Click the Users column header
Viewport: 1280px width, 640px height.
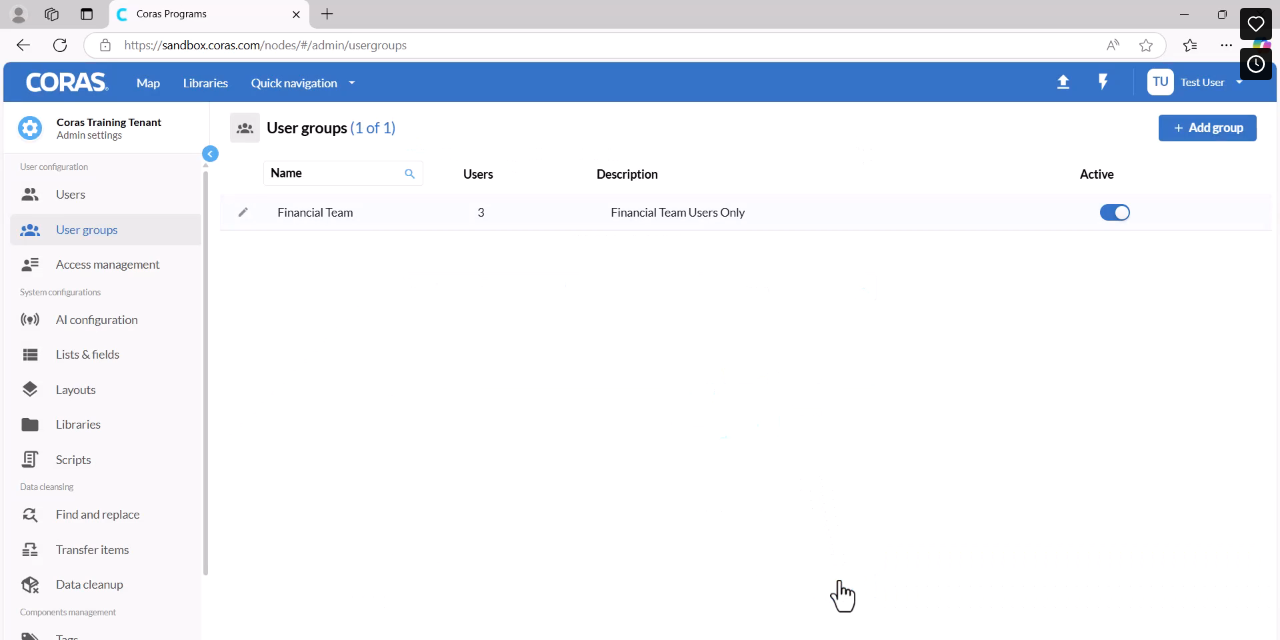pos(478,174)
